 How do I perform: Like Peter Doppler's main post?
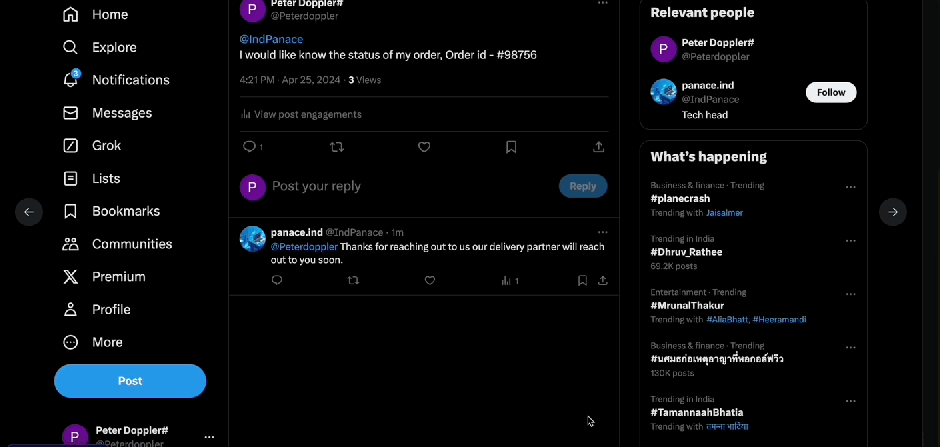424,147
